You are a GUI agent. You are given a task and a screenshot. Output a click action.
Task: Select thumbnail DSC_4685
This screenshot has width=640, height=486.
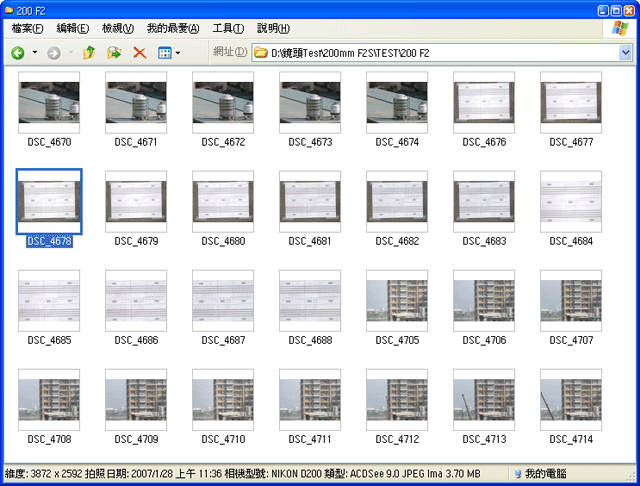(x=49, y=301)
